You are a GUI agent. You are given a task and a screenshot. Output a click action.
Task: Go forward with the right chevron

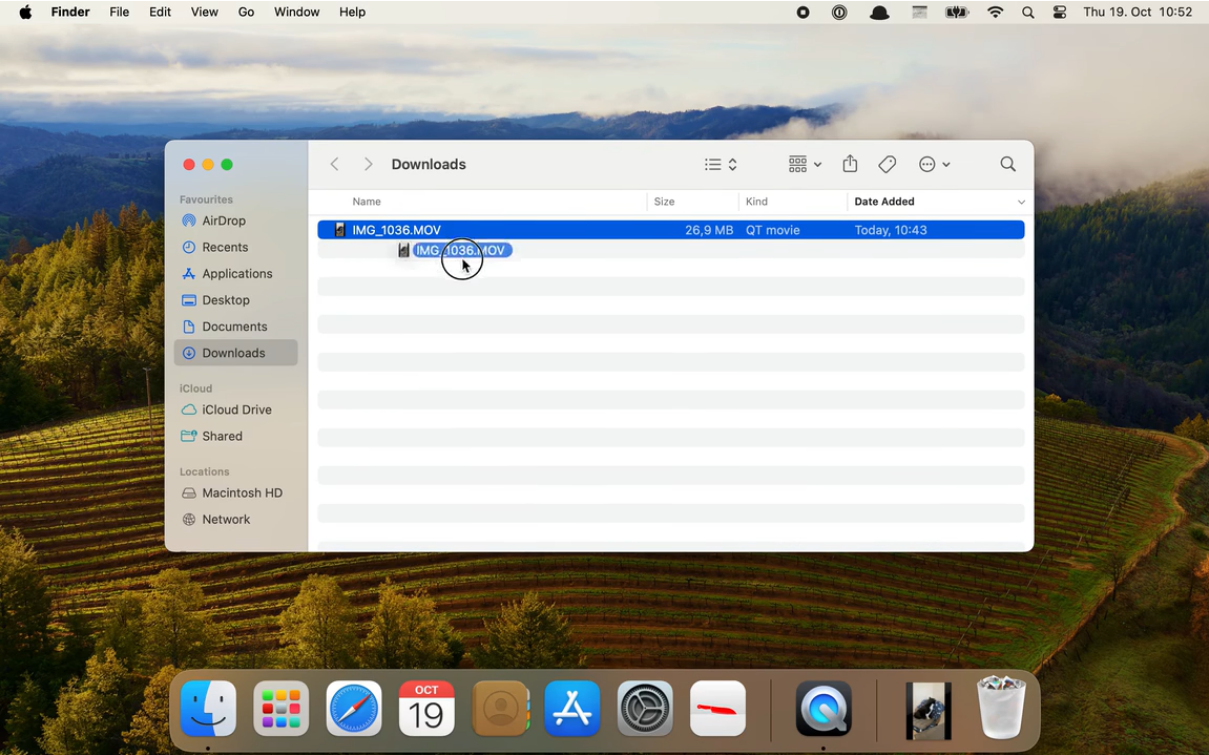pyautogui.click(x=368, y=164)
